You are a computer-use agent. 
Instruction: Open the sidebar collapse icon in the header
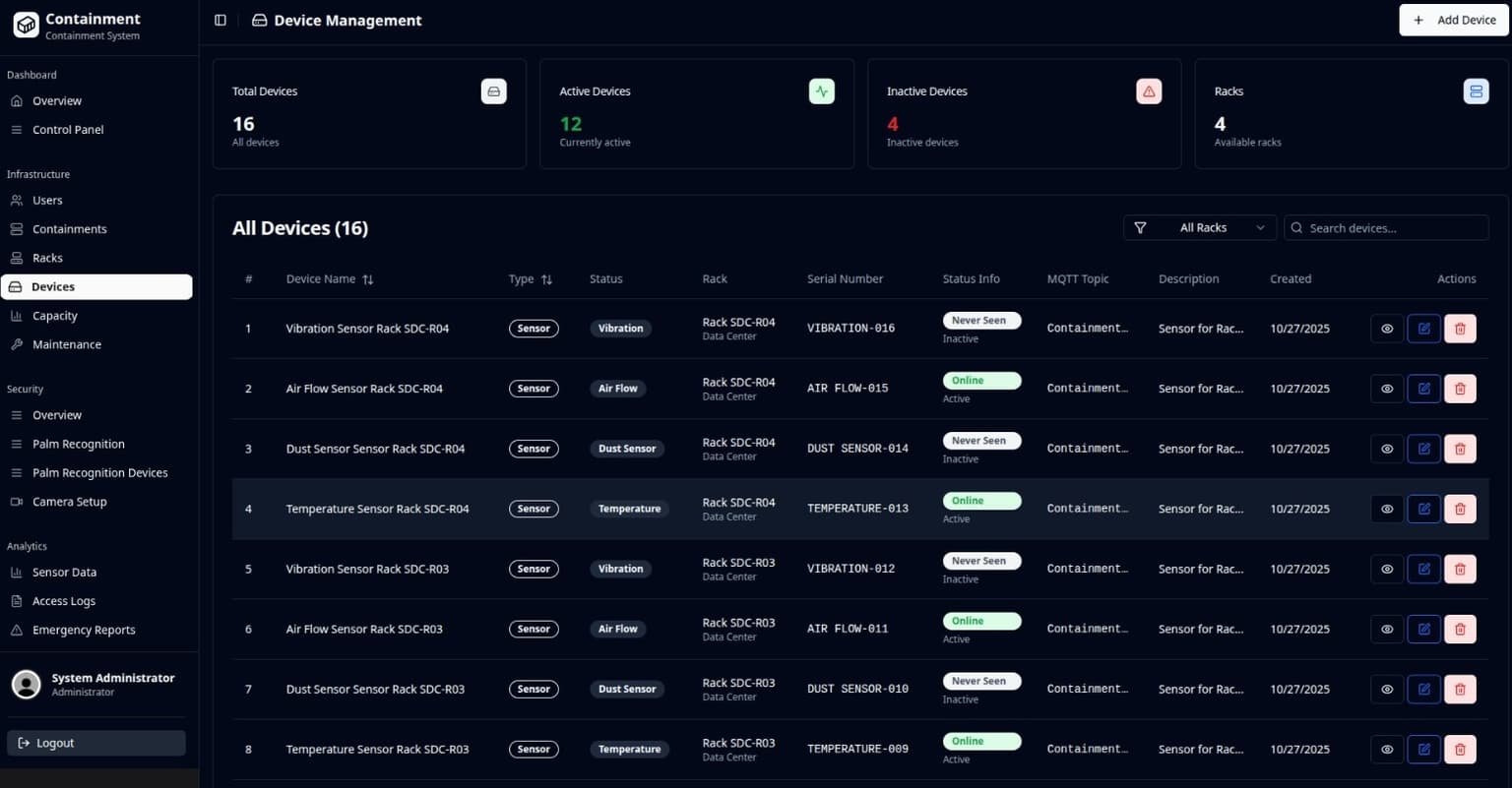[219, 20]
